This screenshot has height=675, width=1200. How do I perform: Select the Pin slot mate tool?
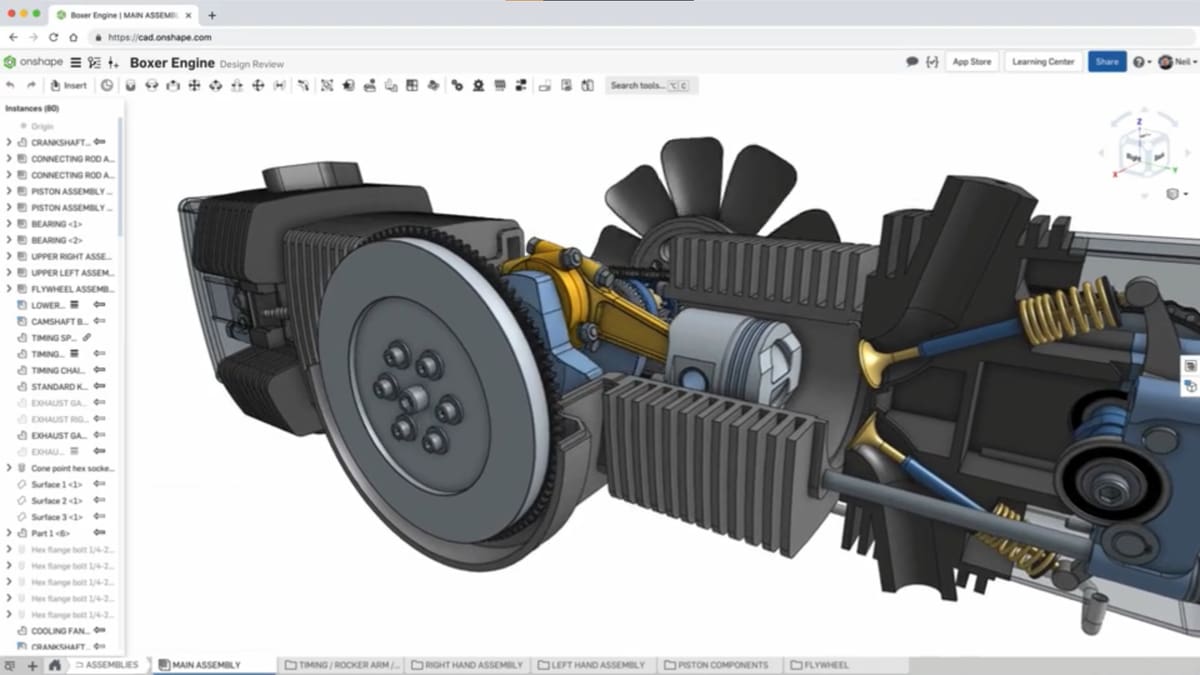point(237,86)
